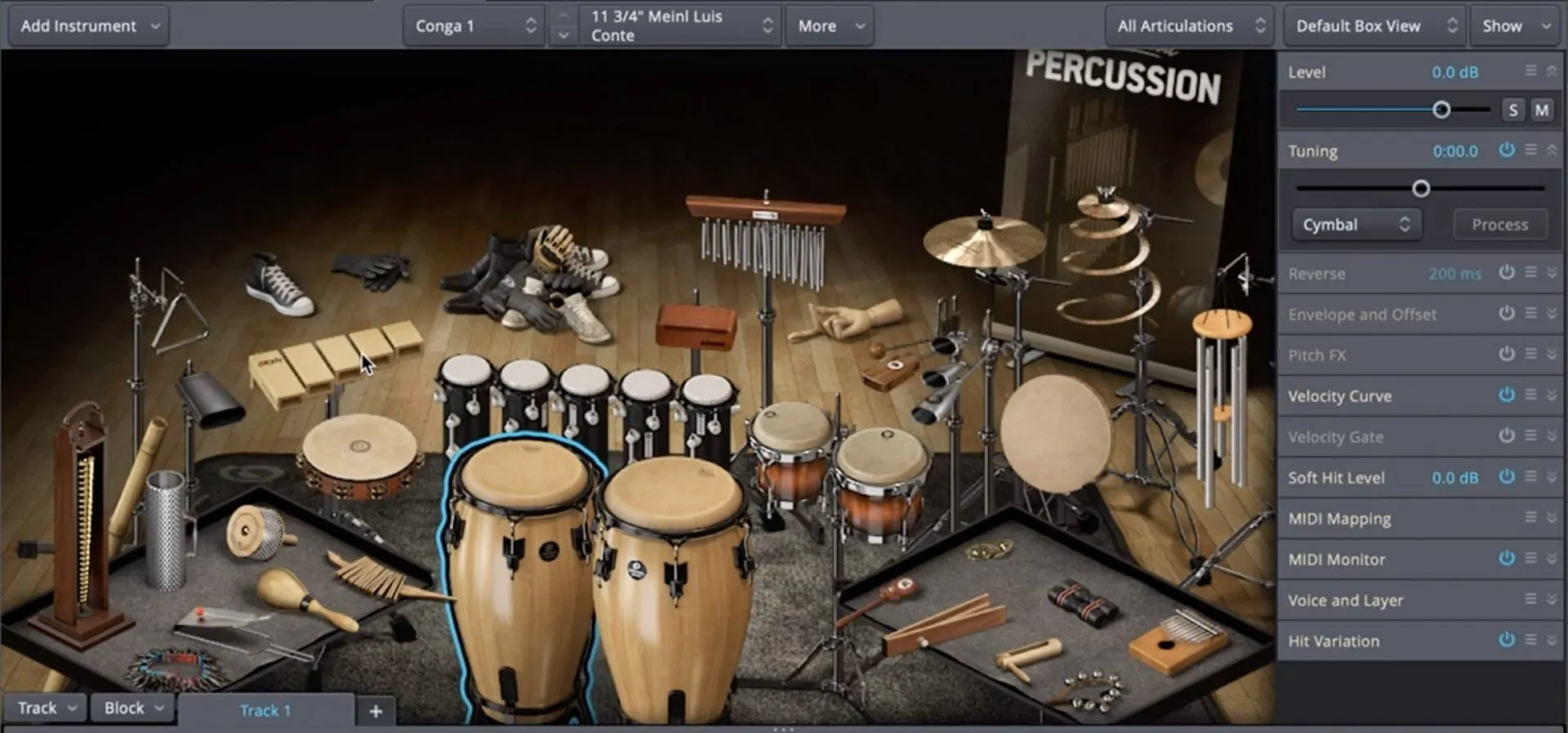Screen dimensions: 1568x733
Task: Enable Velocity Gate power button
Action: point(1507,436)
